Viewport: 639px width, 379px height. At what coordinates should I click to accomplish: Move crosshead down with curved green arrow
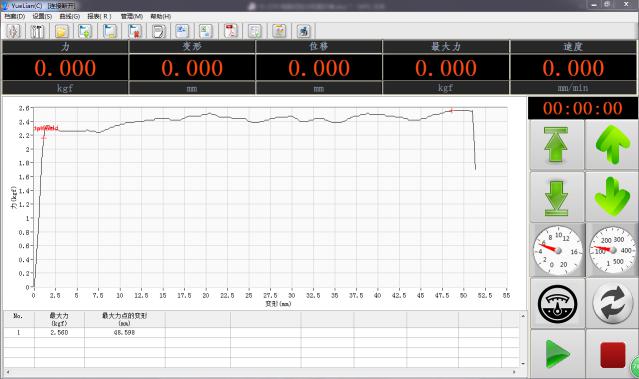coord(612,197)
